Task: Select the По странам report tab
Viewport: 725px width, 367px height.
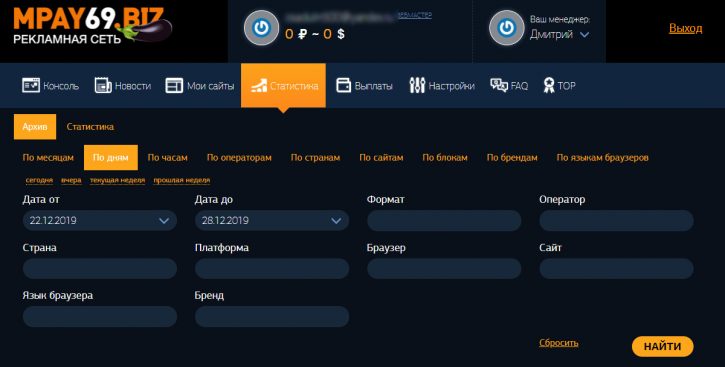Action: click(x=315, y=158)
